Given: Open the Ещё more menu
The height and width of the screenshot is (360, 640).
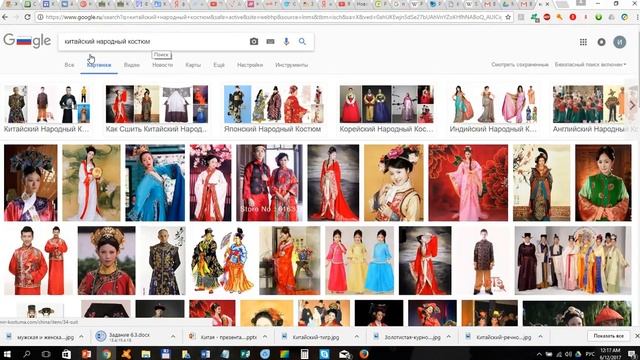Looking at the screenshot, I should (219, 65).
